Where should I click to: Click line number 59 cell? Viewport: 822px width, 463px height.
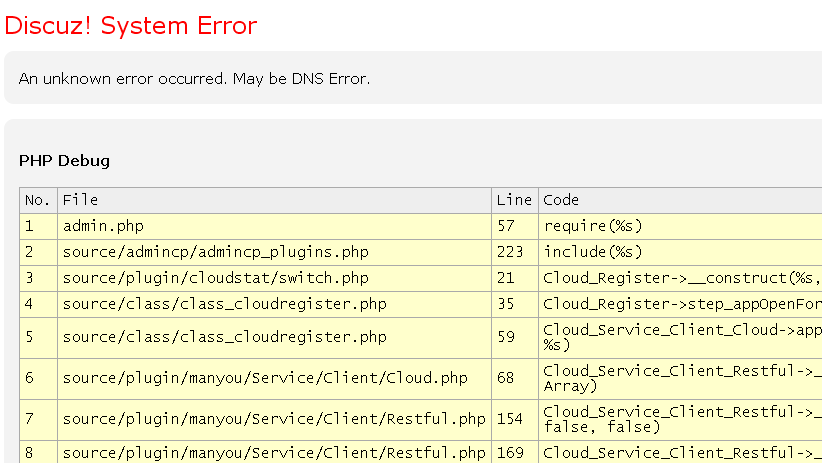click(515, 337)
